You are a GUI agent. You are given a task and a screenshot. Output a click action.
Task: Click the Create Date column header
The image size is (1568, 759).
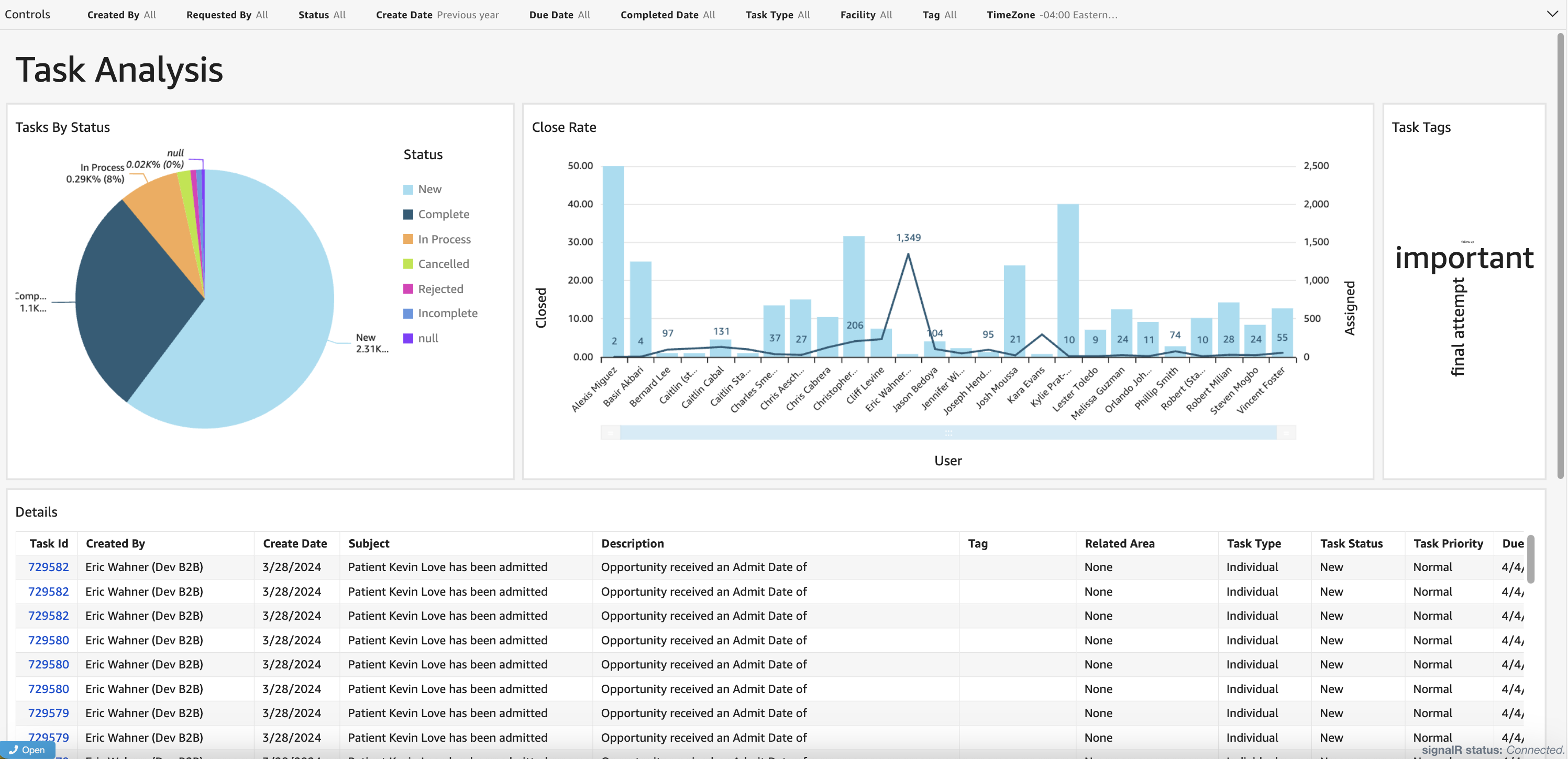tap(295, 543)
